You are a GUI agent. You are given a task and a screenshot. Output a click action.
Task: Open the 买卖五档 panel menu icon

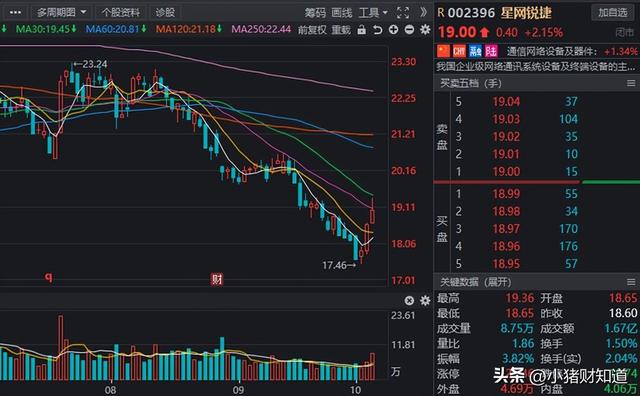(631, 83)
